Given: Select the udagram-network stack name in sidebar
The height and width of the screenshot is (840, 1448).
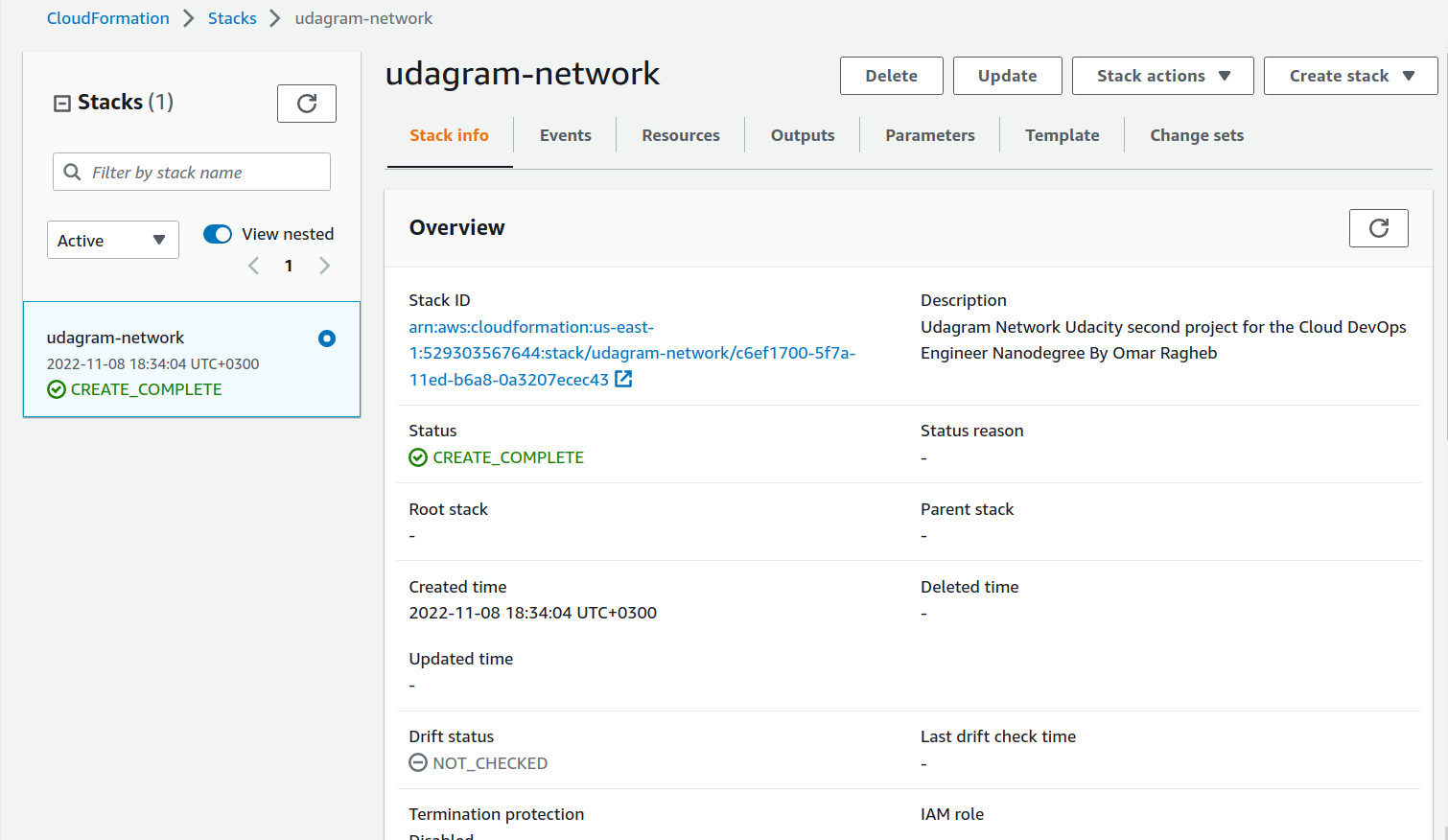Looking at the screenshot, I should [x=115, y=338].
